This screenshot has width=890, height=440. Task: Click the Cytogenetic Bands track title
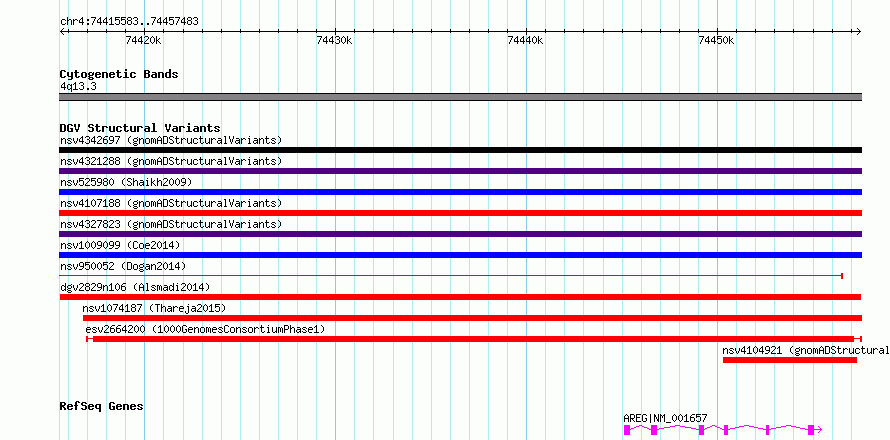click(119, 74)
